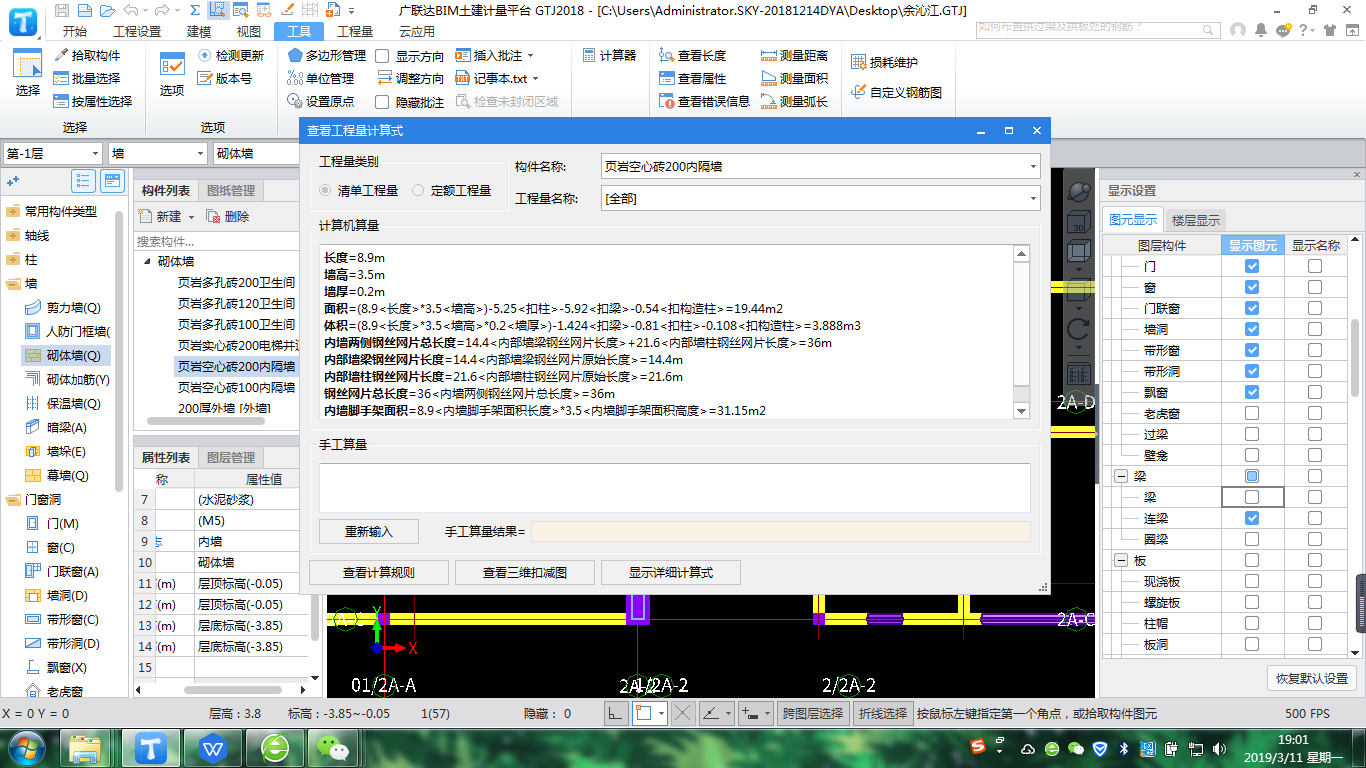The width and height of the screenshot is (1366, 768).
Task: Click the 手工算量 text input area
Action: tap(675, 488)
